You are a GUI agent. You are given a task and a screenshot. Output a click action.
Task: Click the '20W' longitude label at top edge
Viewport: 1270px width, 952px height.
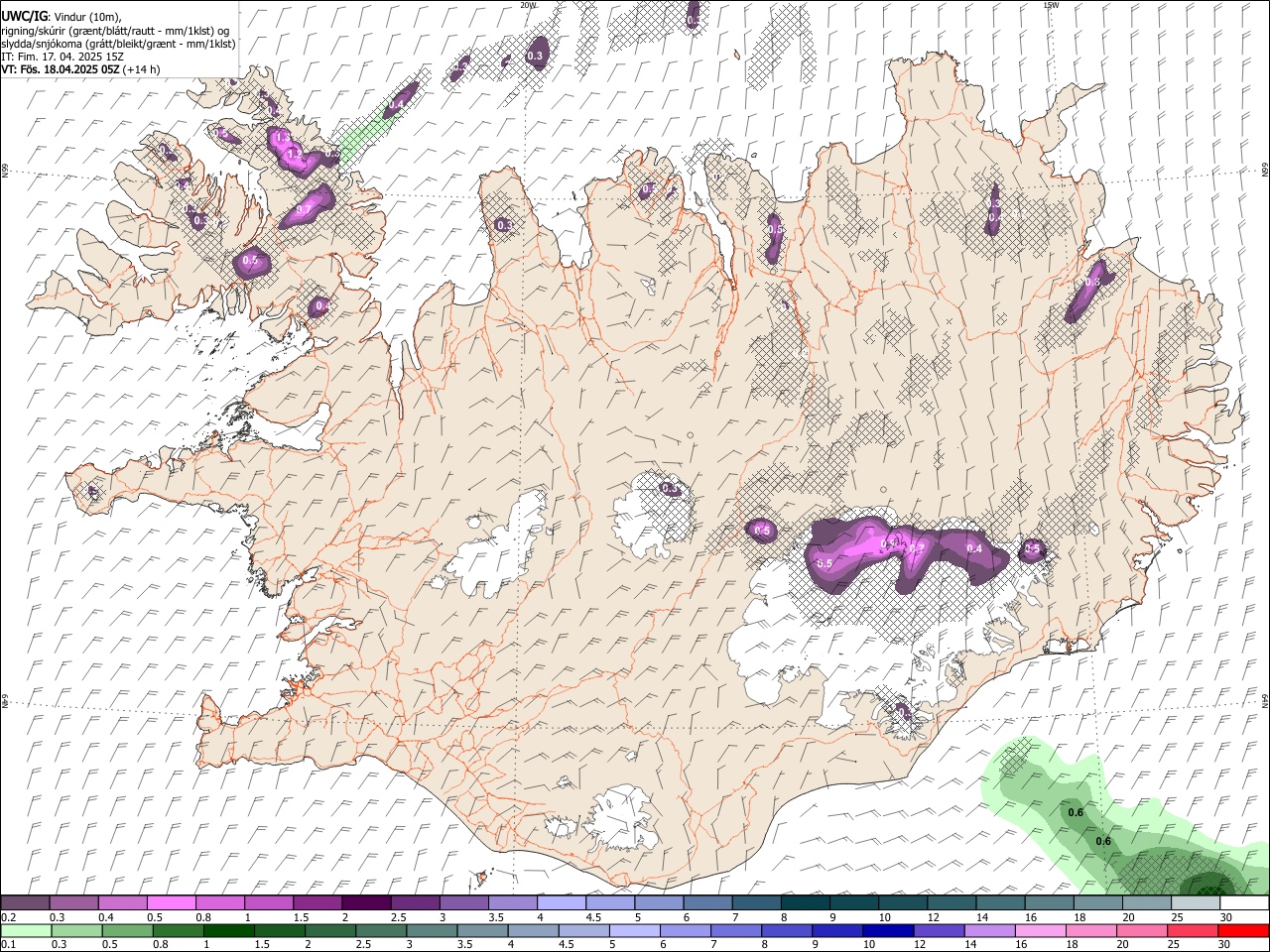pos(528,5)
